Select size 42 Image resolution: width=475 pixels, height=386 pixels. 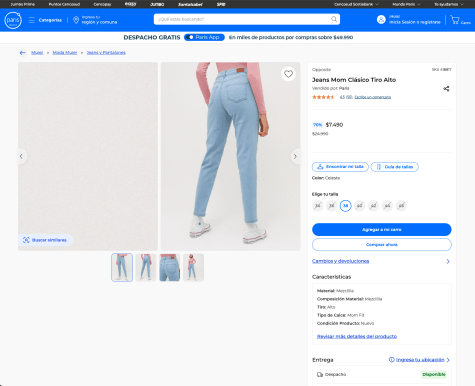373,206
